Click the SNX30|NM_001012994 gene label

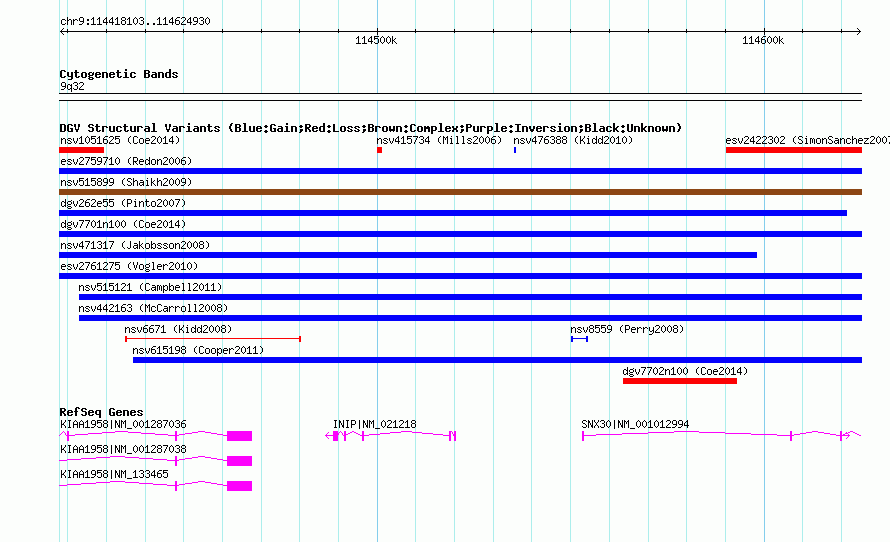click(635, 424)
